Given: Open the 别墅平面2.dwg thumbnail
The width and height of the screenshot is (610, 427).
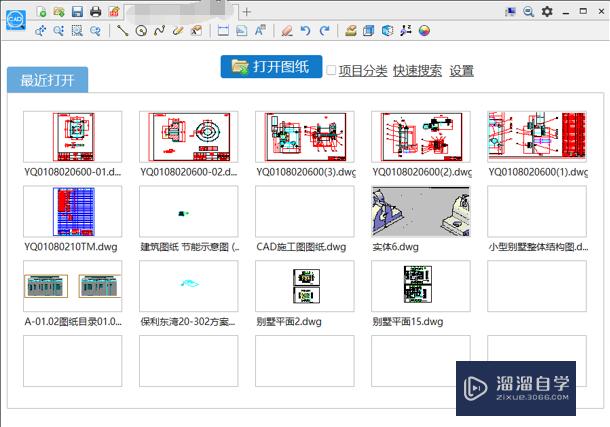Looking at the screenshot, I should click(x=305, y=286).
